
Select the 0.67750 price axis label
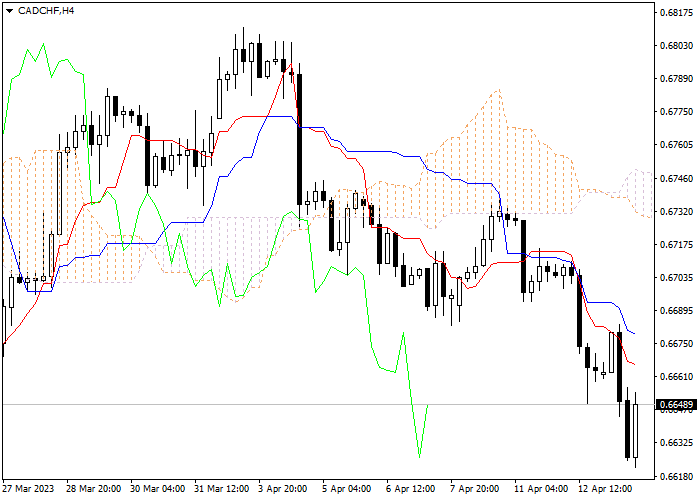(x=677, y=112)
